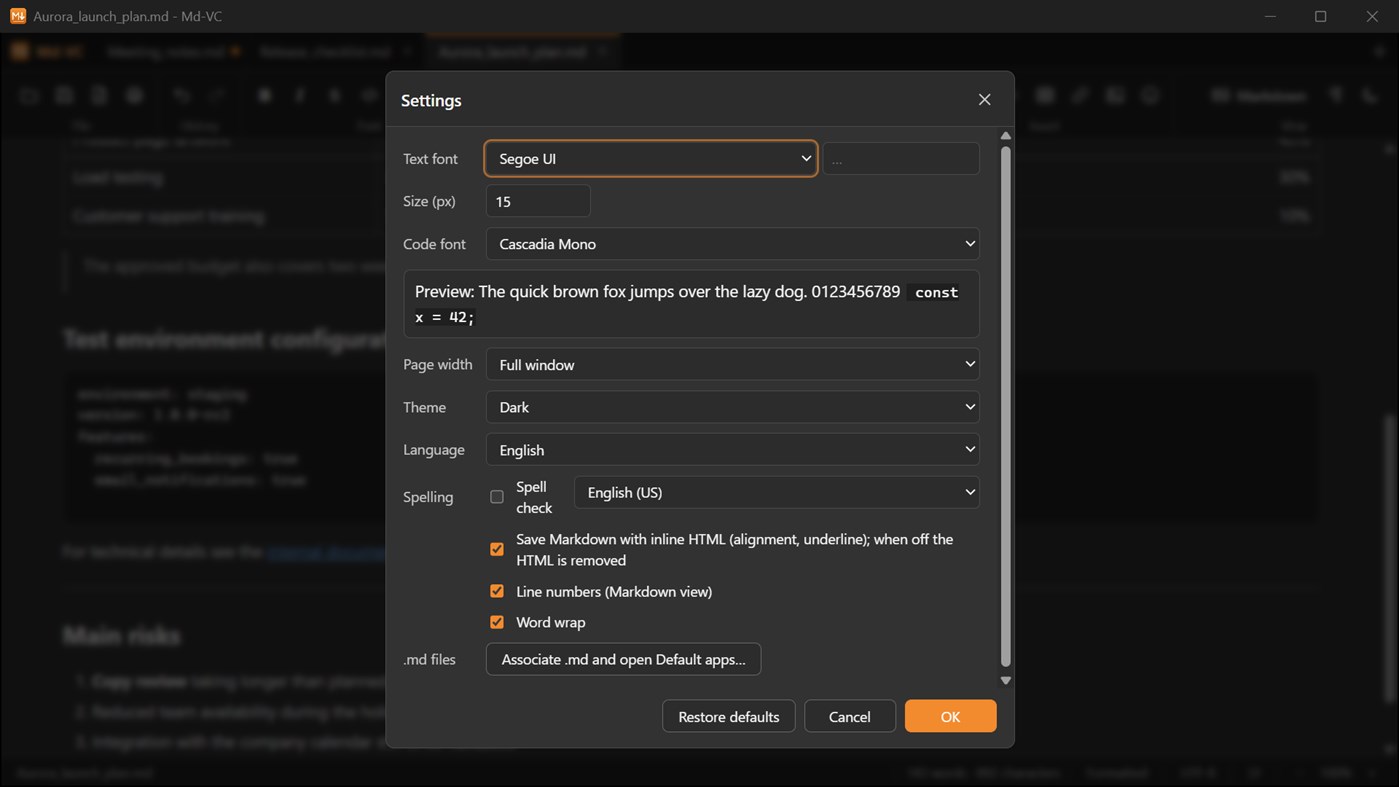Click the Restore defaults button
The image size is (1399, 787).
pos(728,716)
